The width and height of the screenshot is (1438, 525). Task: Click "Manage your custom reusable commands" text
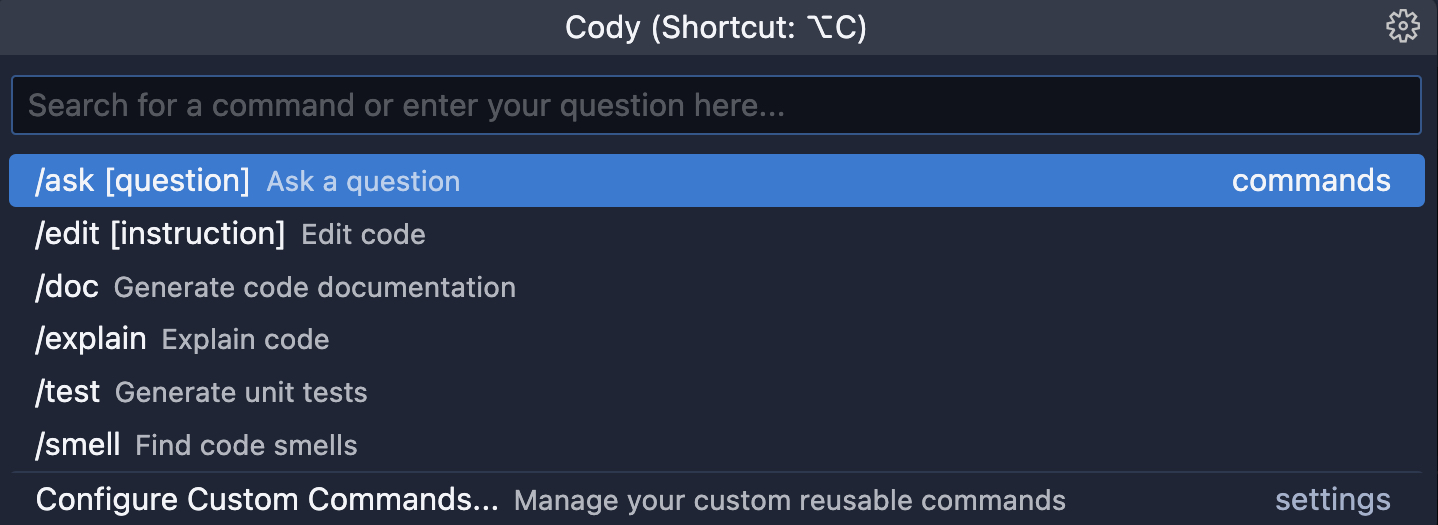tap(790, 500)
